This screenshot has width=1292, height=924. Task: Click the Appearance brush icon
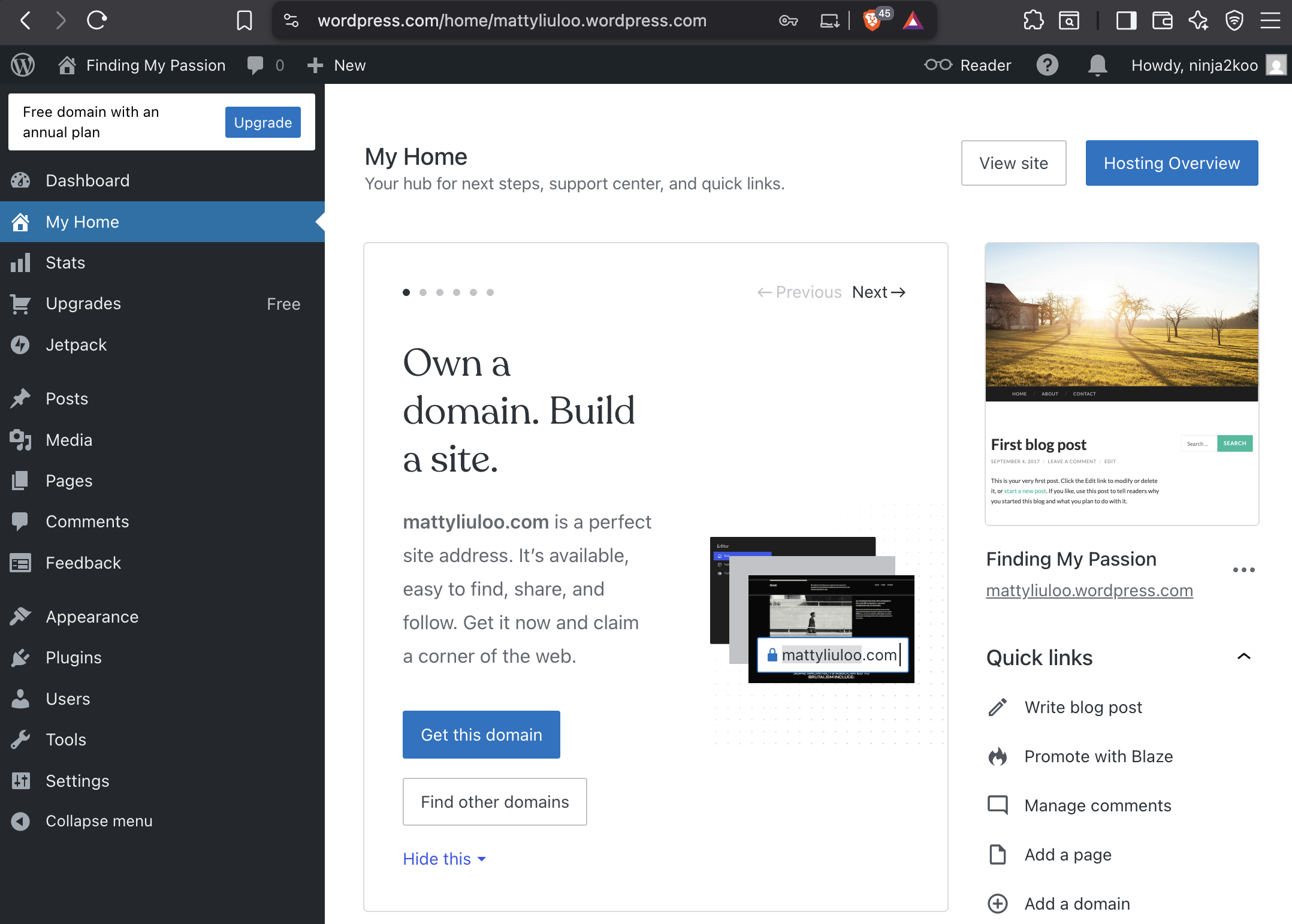[21, 616]
